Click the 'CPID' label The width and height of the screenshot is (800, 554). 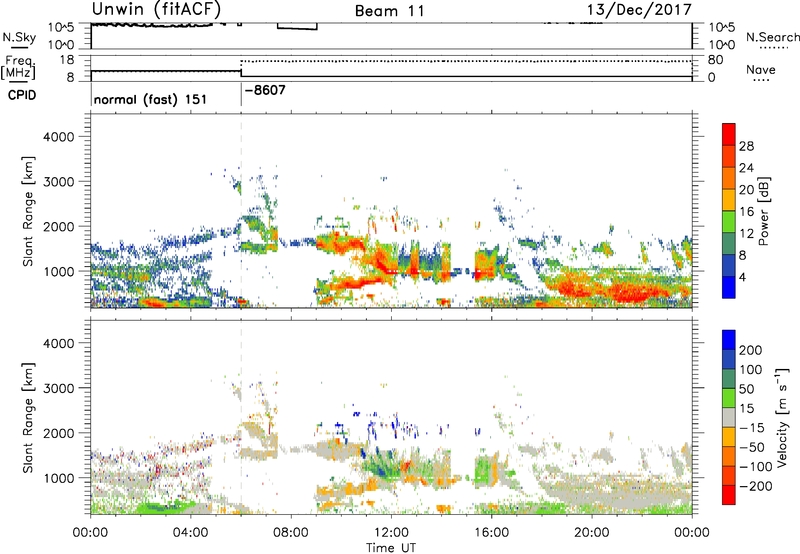[x=22, y=95]
